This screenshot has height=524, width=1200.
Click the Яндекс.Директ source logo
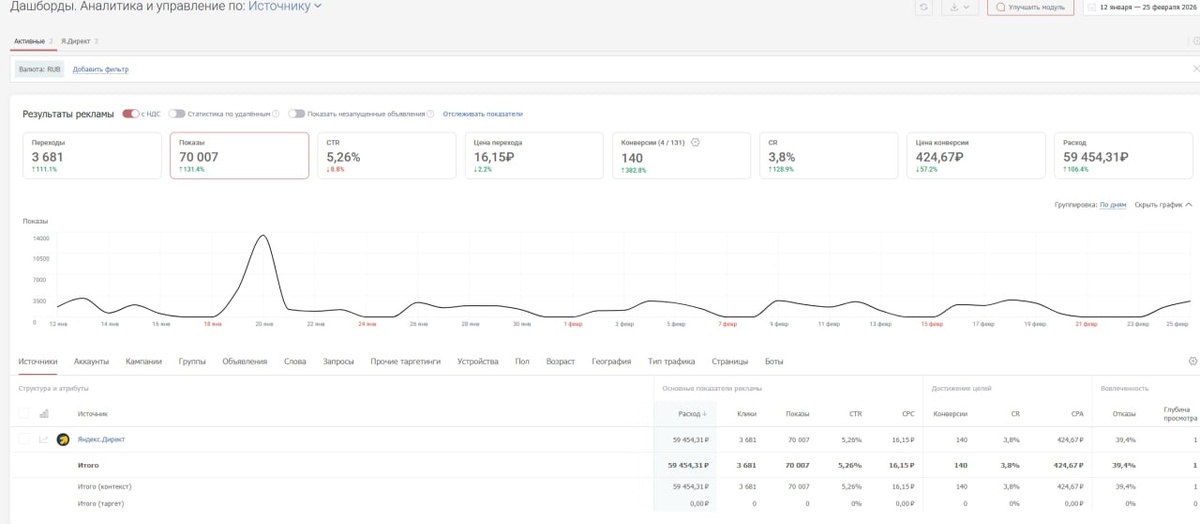coord(63,439)
